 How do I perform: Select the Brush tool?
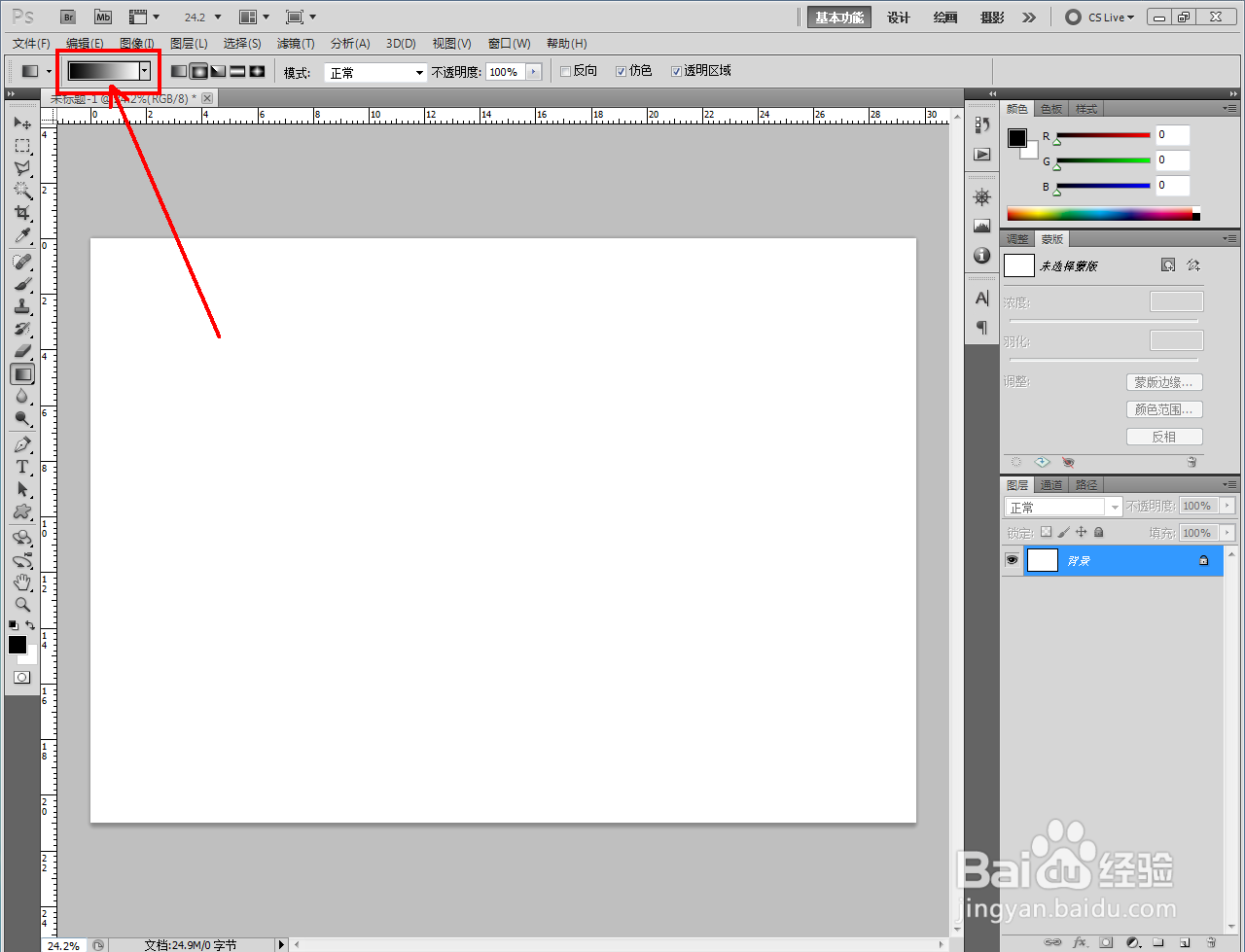(x=21, y=285)
